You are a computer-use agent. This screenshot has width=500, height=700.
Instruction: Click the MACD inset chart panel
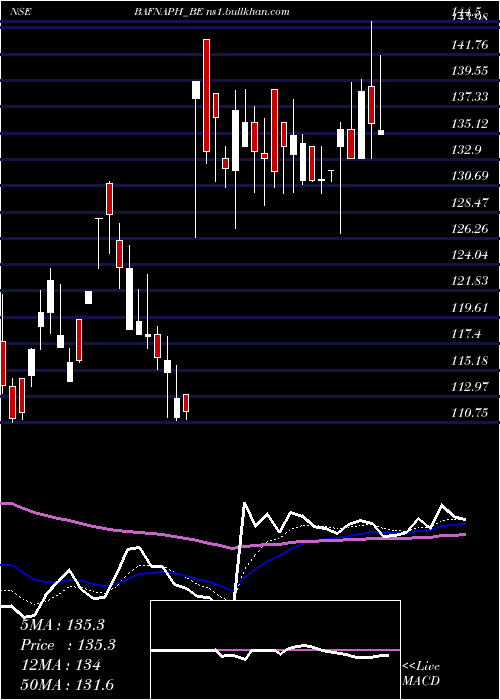tap(275, 650)
